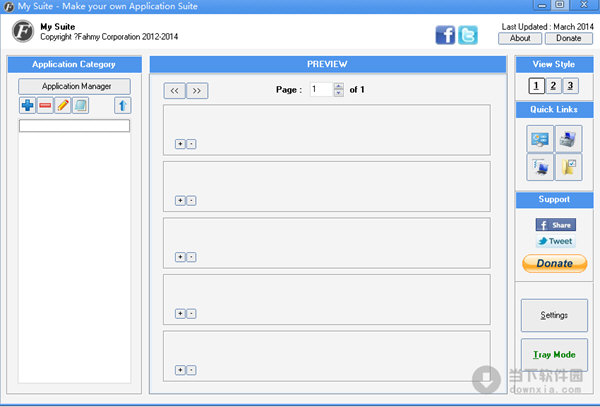Image resolution: width=600 pixels, height=407 pixels.
Task: Minimize the My Suite window
Action: click(543, 5)
